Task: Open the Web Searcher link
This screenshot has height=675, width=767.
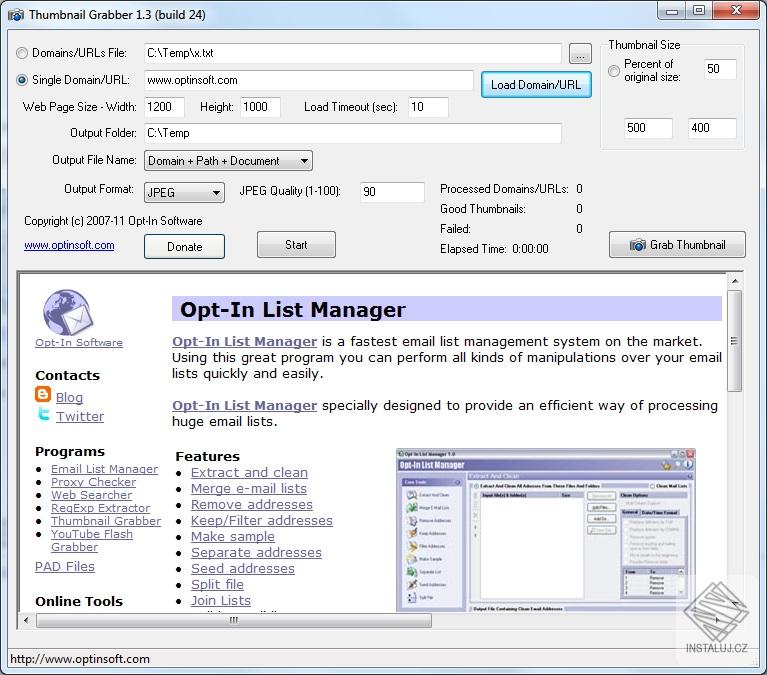Action: (91, 495)
